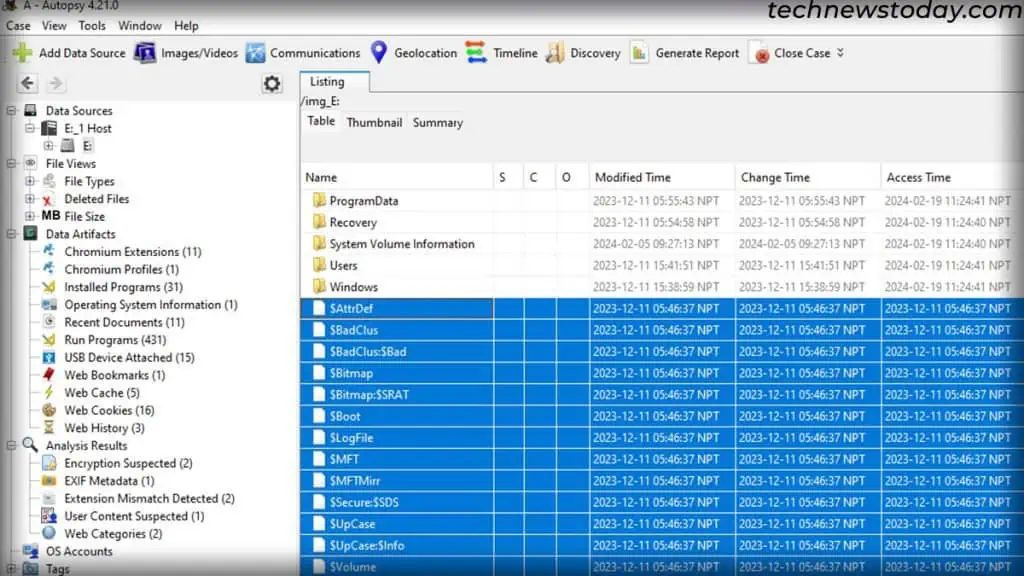Select the Web Cookies icon
The height and width of the screenshot is (576, 1024).
pos(49,410)
